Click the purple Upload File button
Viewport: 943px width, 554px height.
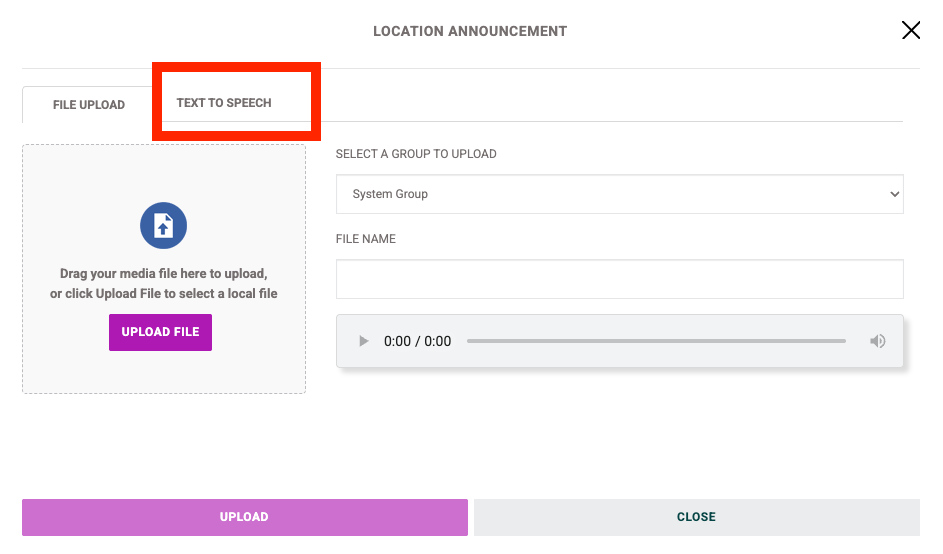(160, 332)
